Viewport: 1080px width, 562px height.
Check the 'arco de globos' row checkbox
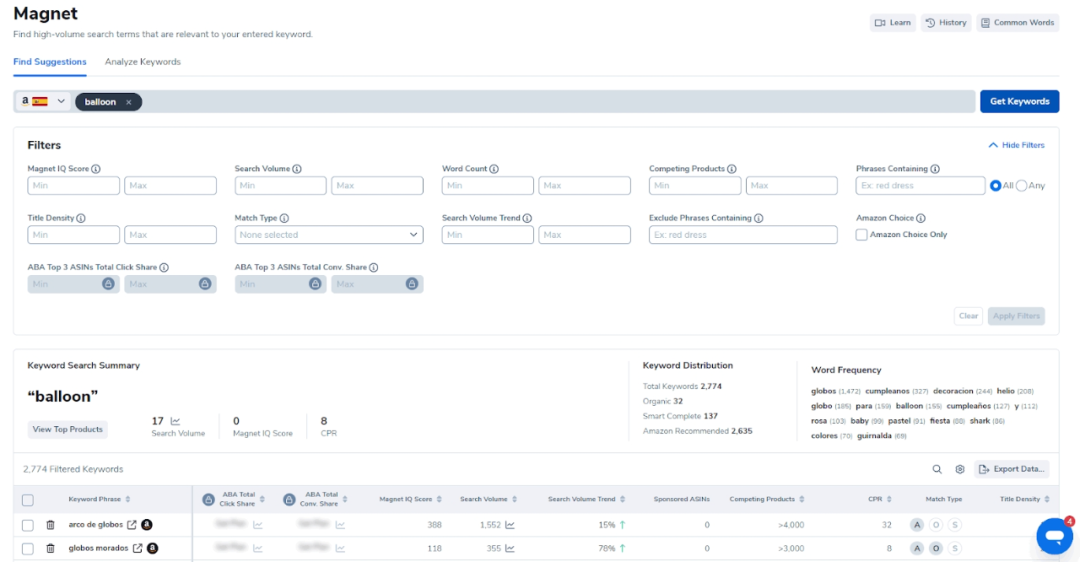point(27,524)
